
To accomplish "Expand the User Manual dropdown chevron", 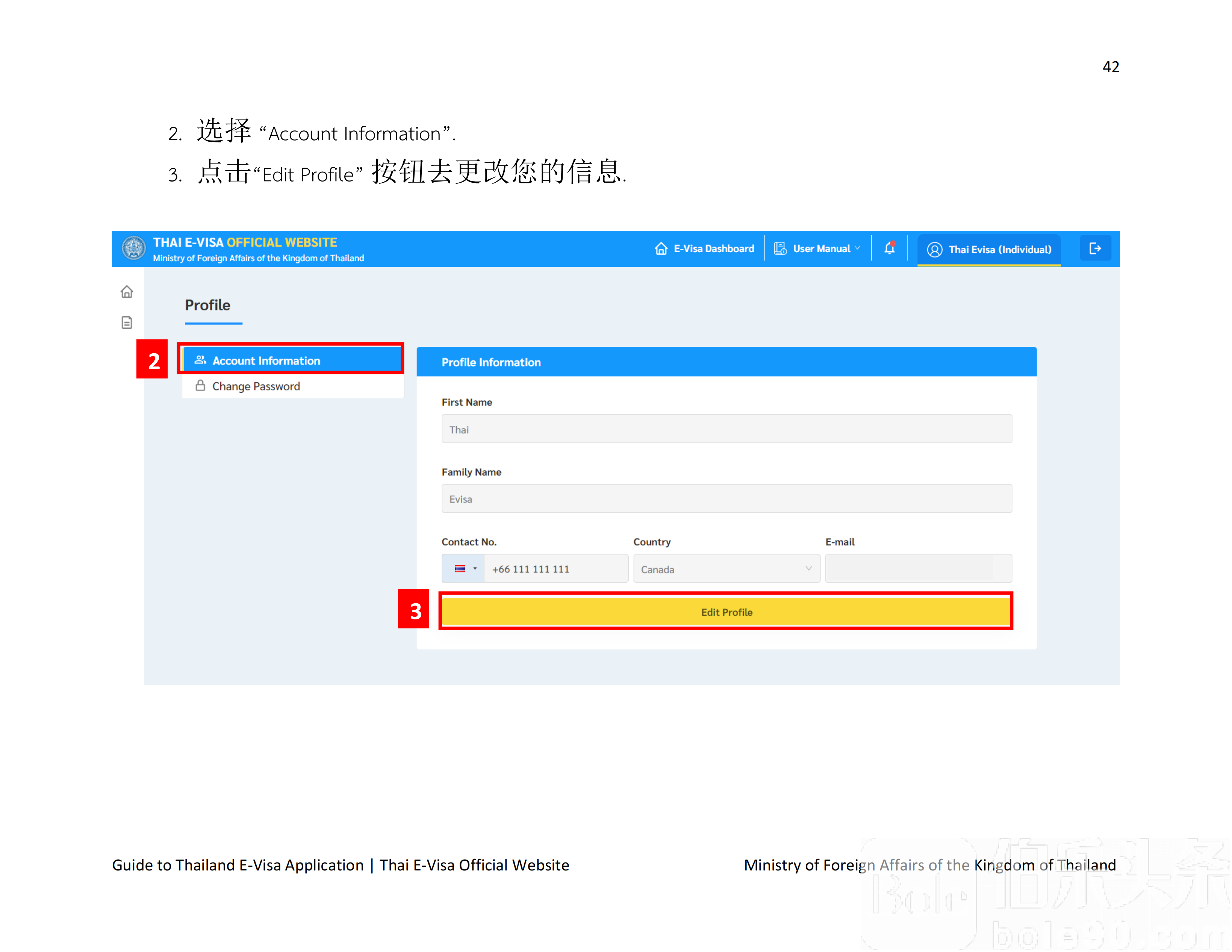I will (858, 248).
